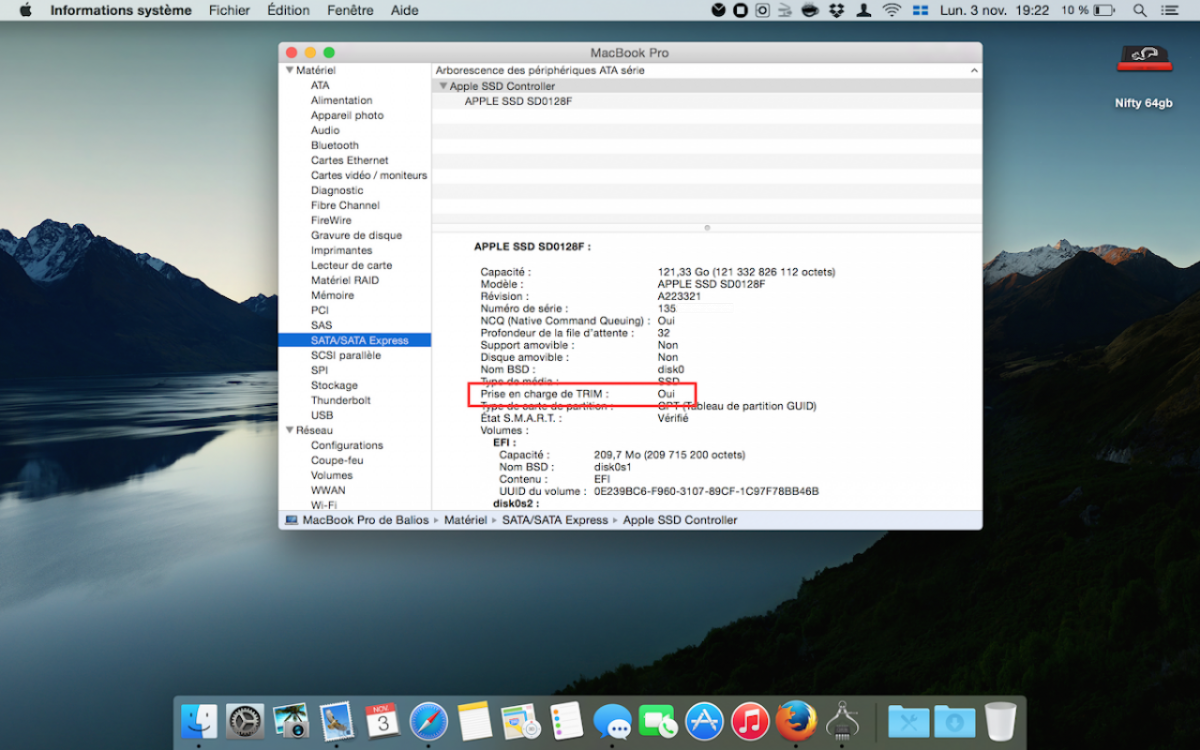Image resolution: width=1200 pixels, height=750 pixels.
Task: Click the pane splitter handle dot
Action: click(707, 228)
